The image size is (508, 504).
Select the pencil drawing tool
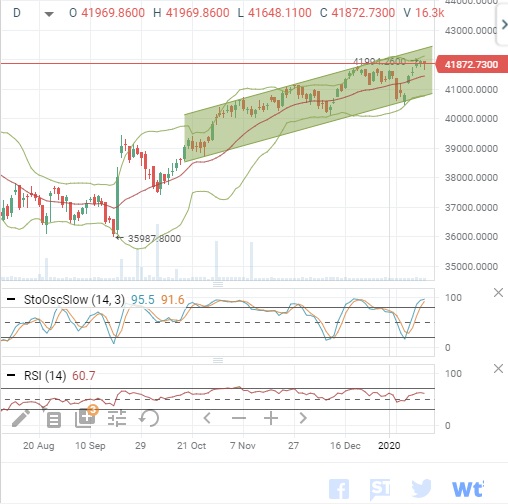click(21, 418)
